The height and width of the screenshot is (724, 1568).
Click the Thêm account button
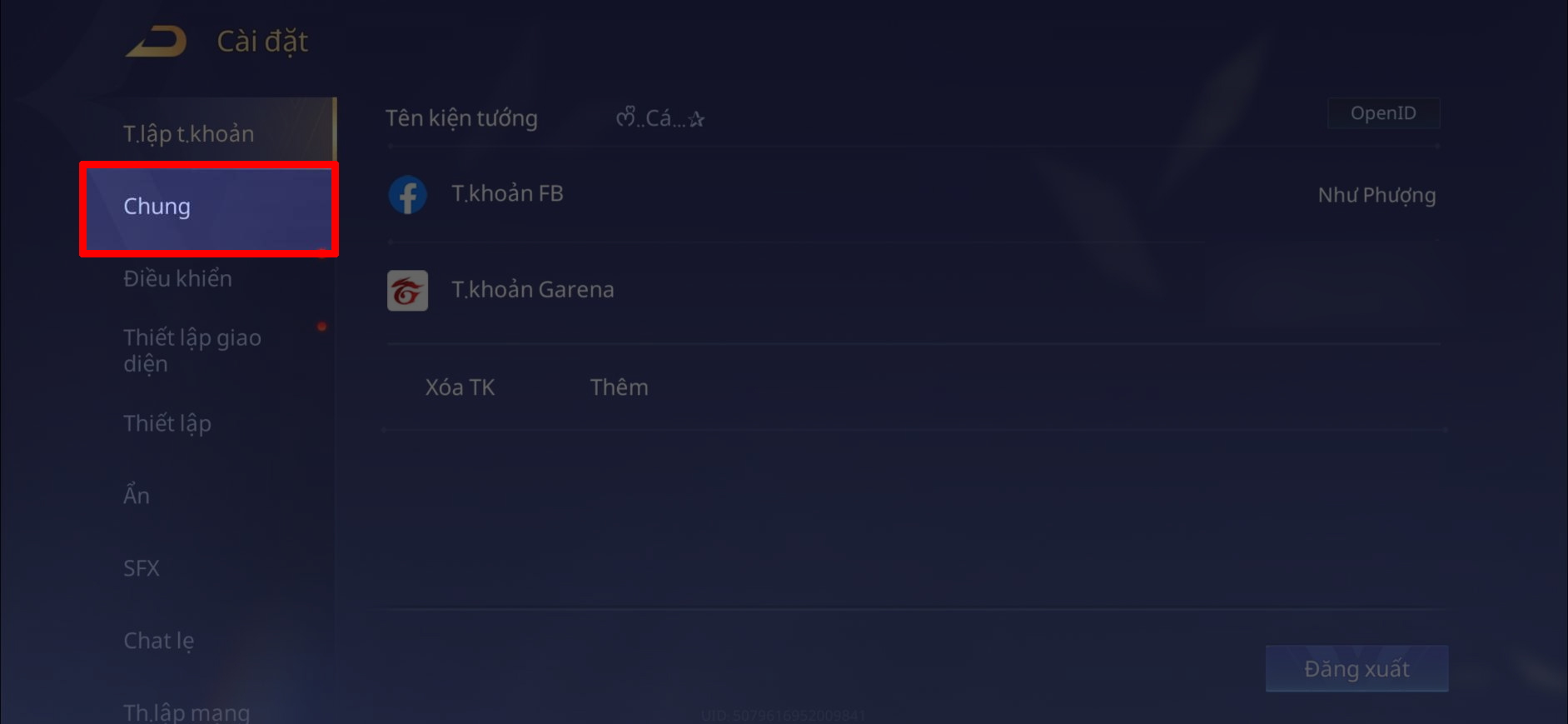(x=619, y=387)
